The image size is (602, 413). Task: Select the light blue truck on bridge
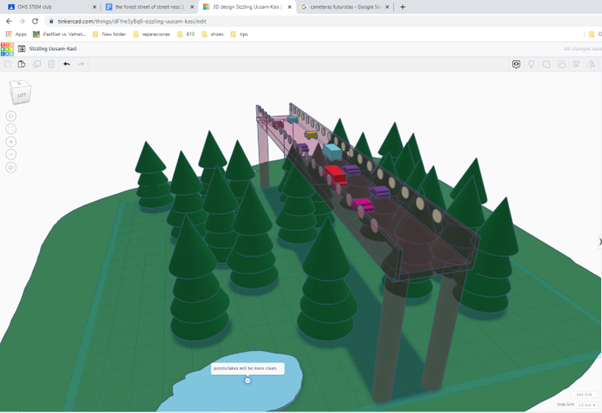click(x=332, y=152)
